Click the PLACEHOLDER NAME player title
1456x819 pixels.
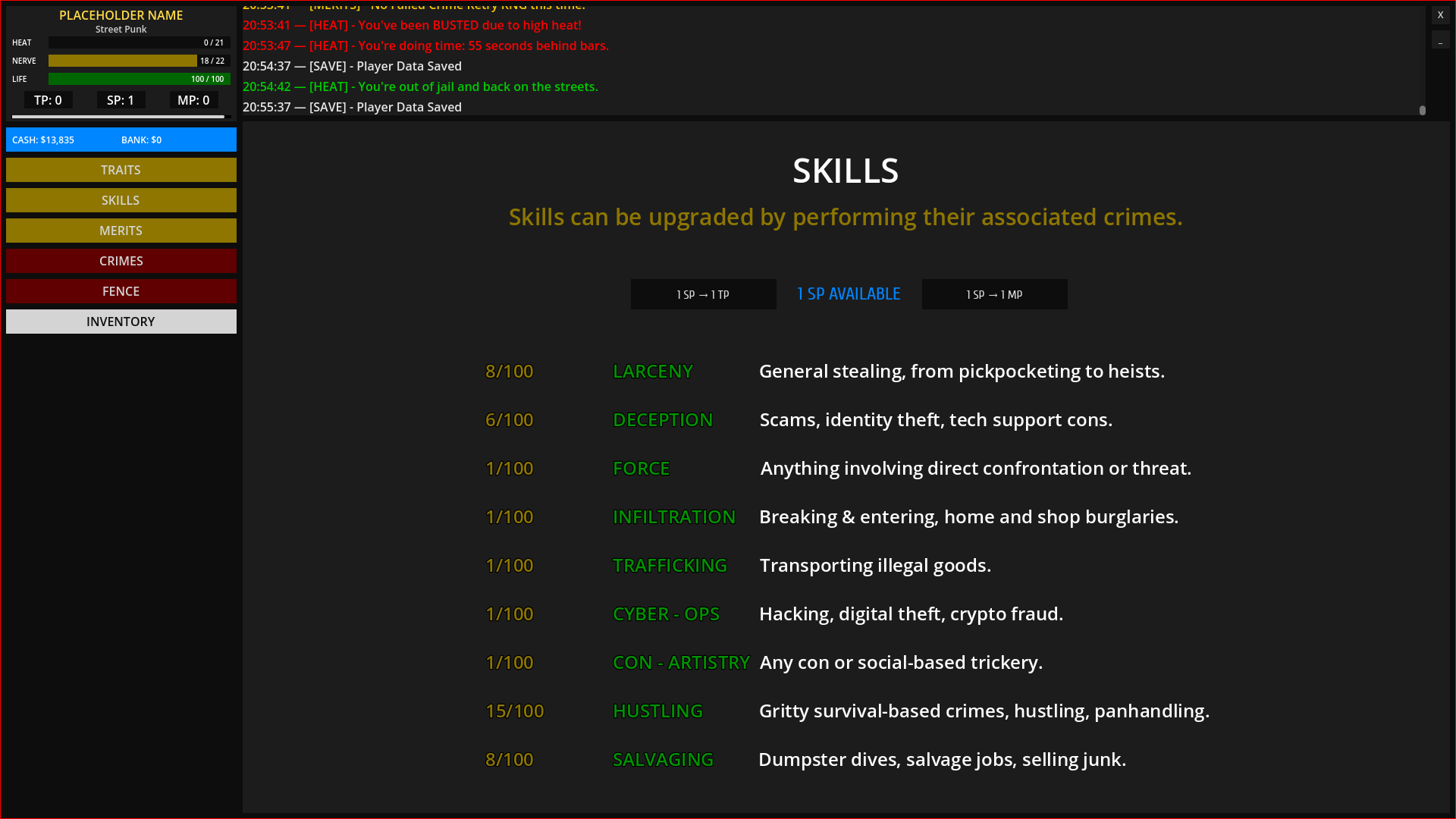tap(121, 15)
